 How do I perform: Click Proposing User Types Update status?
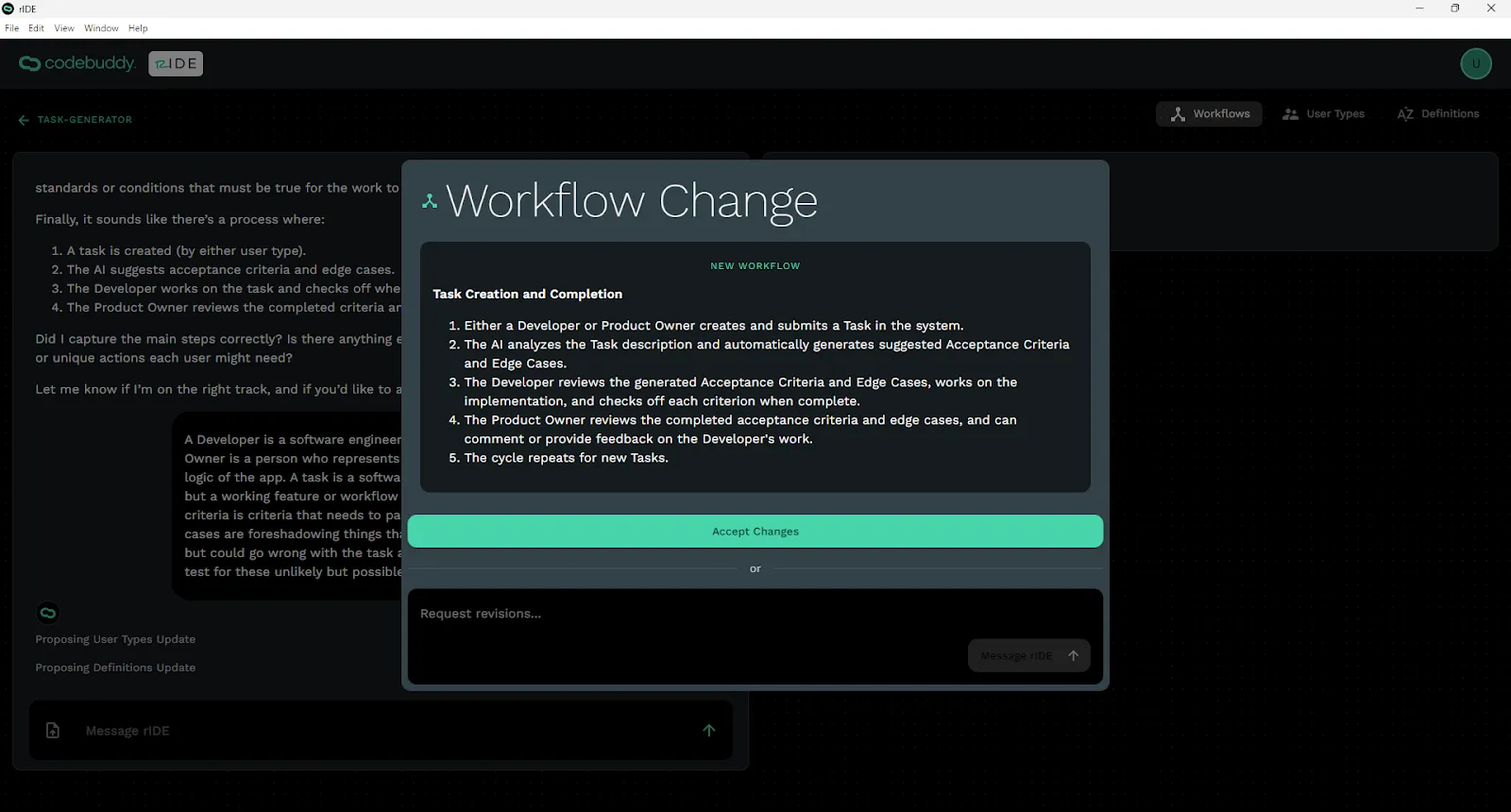(x=115, y=639)
